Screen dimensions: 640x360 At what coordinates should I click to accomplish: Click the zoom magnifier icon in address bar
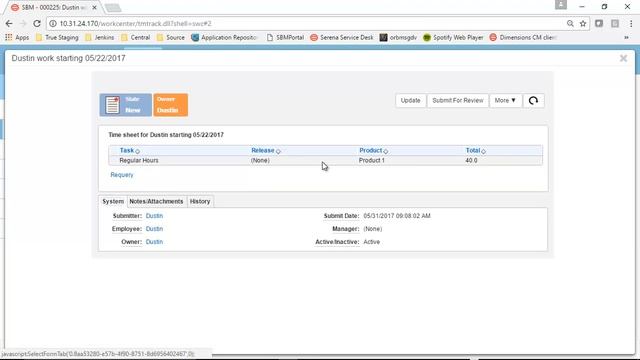(x=570, y=24)
